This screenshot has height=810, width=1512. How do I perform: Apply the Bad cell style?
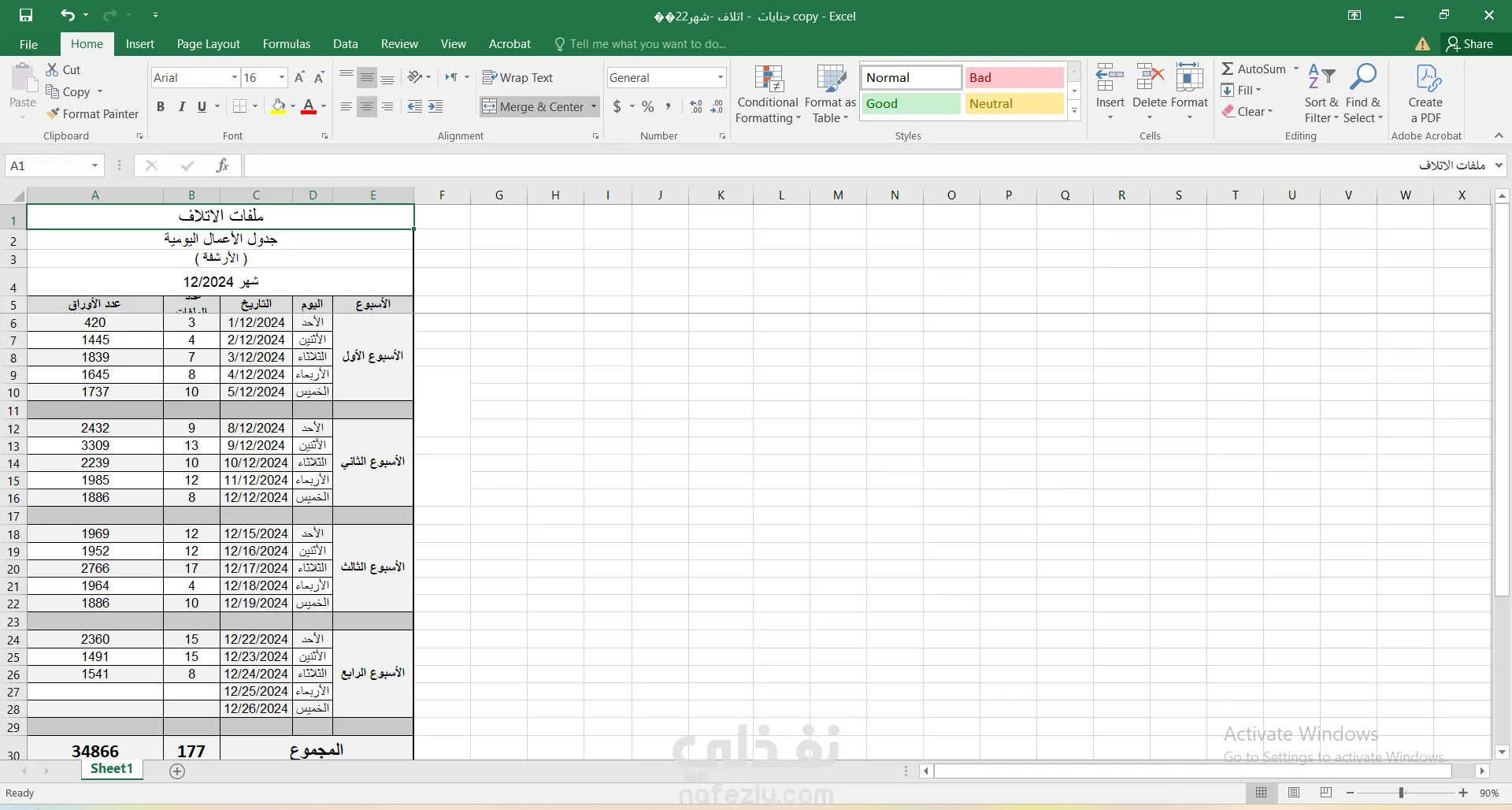1014,77
